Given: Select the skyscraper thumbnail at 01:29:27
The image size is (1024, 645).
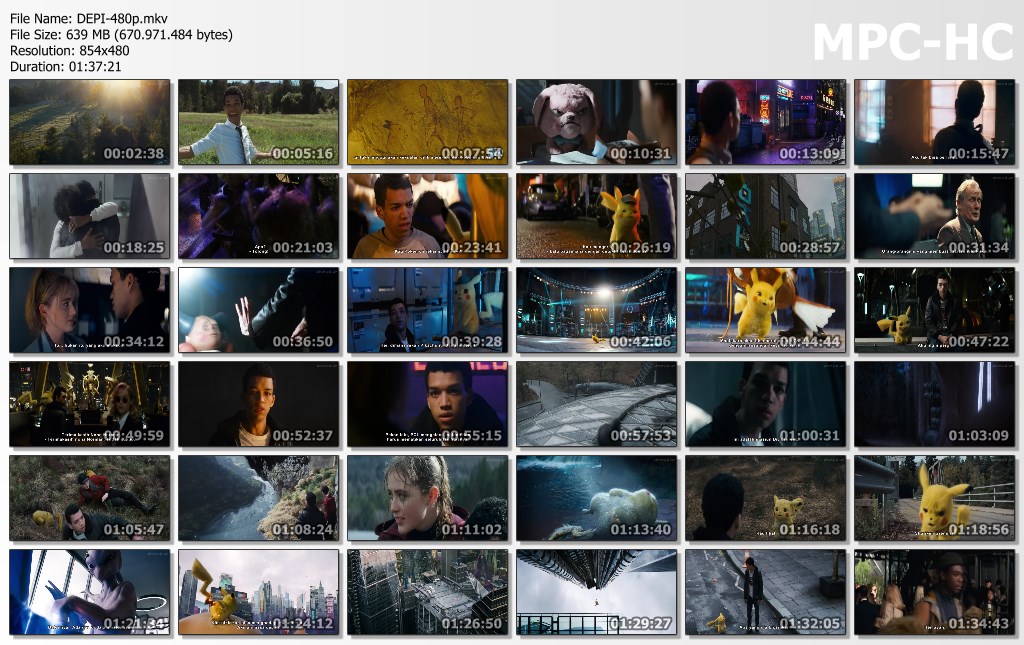Looking at the screenshot, I should tap(596, 592).
